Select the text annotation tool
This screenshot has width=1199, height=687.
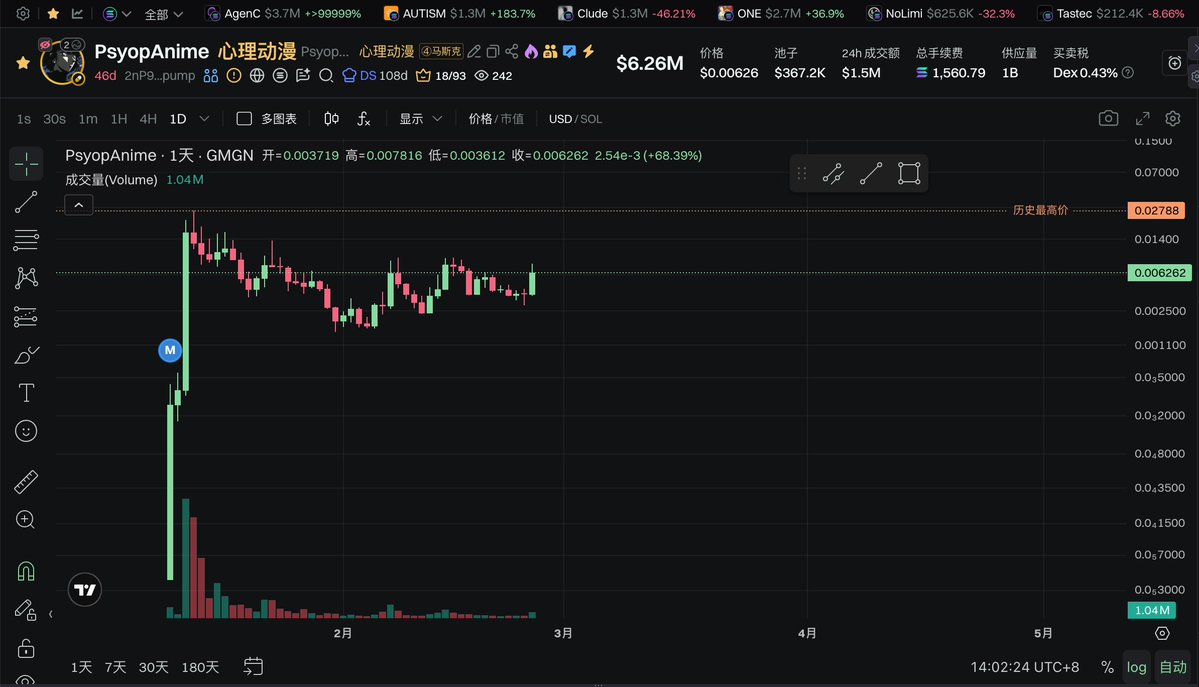26,393
